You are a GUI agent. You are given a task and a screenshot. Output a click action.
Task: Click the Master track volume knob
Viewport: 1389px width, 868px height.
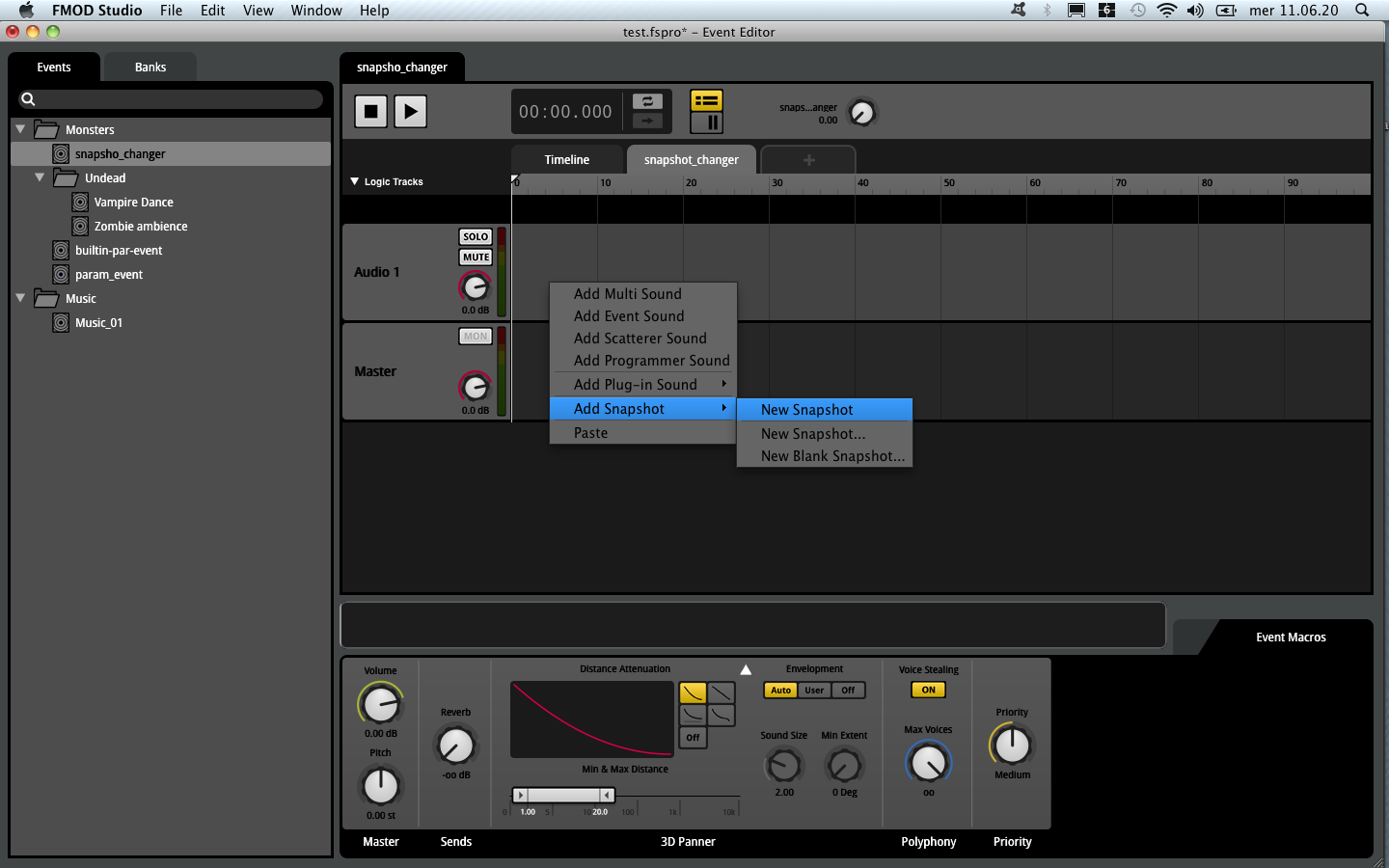[x=475, y=387]
